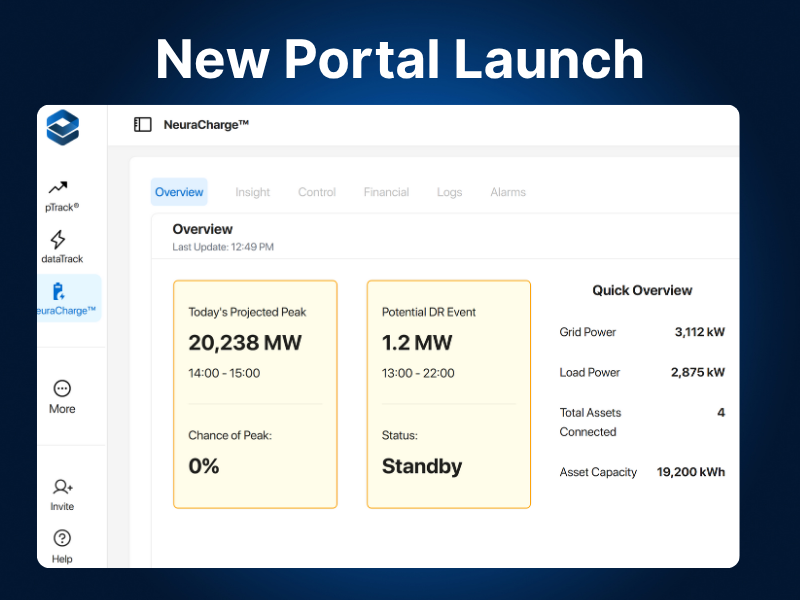The width and height of the screenshot is (800, 600).
Task: View the Logs tab
Action: [x=449, y=192]
